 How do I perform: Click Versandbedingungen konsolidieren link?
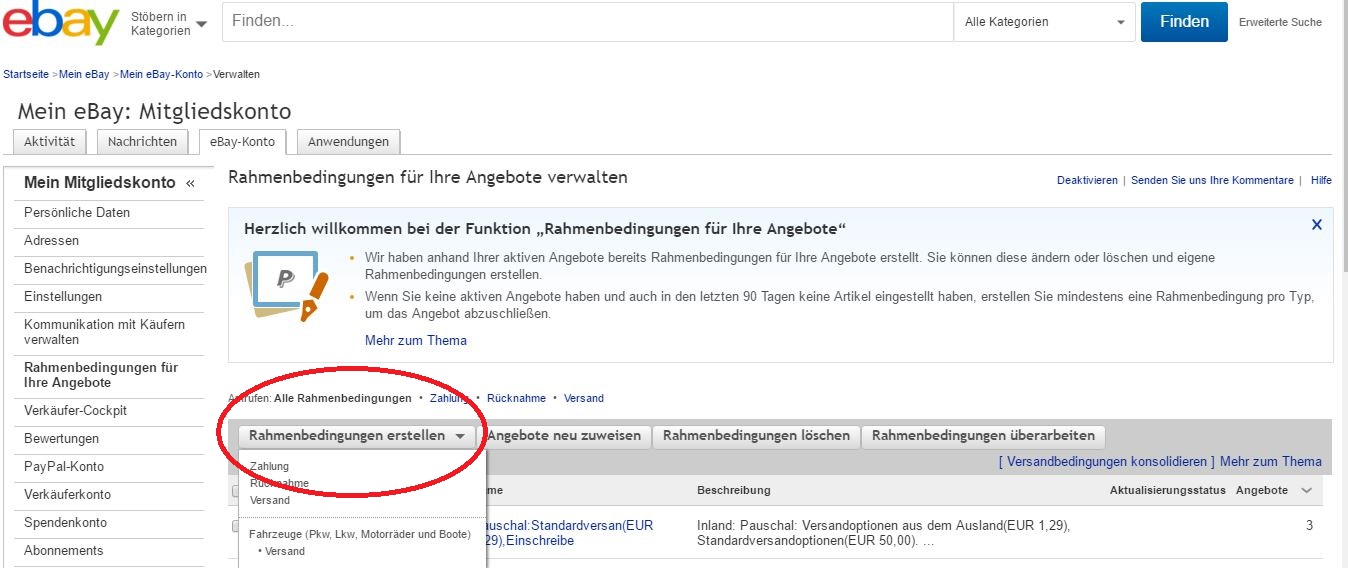tap(1106, 461)
